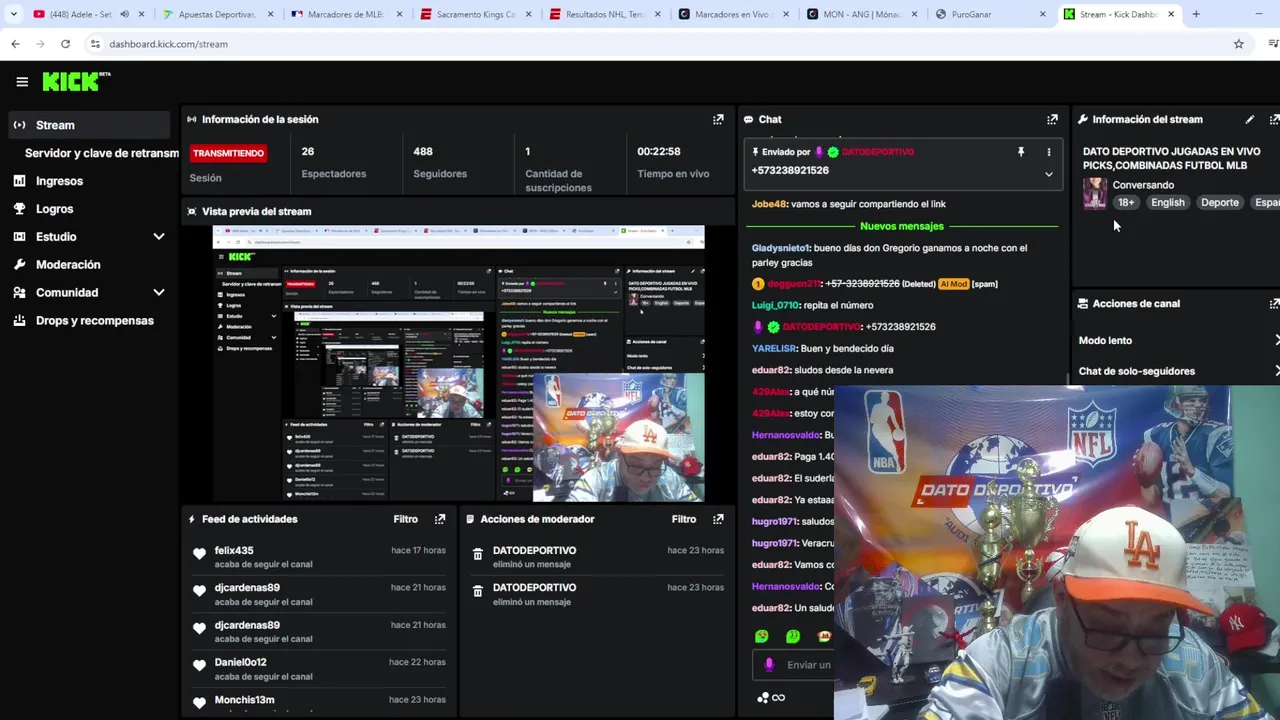Click the Nuevos mensajes divider label
The height and width of the screenshot is (720, 1280).
(x=901, y=226)
